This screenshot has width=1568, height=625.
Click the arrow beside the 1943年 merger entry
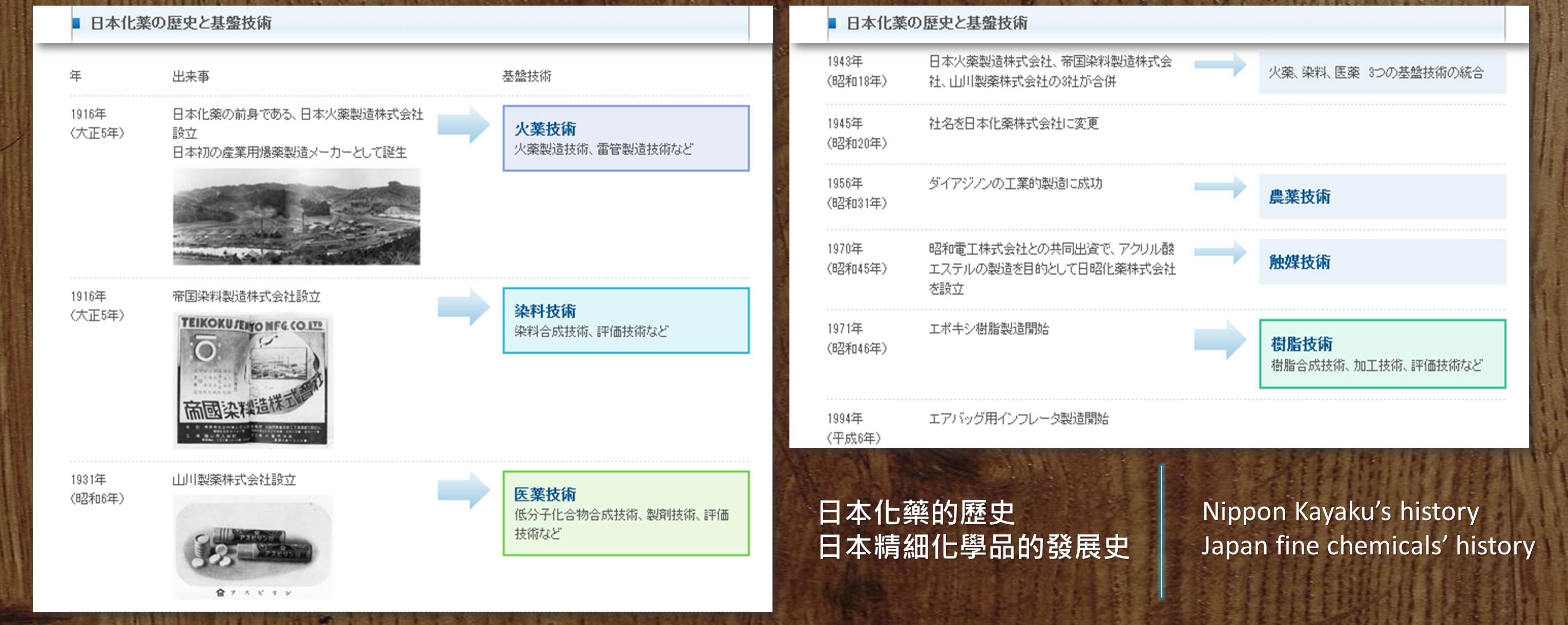(x=1220, y=64)
